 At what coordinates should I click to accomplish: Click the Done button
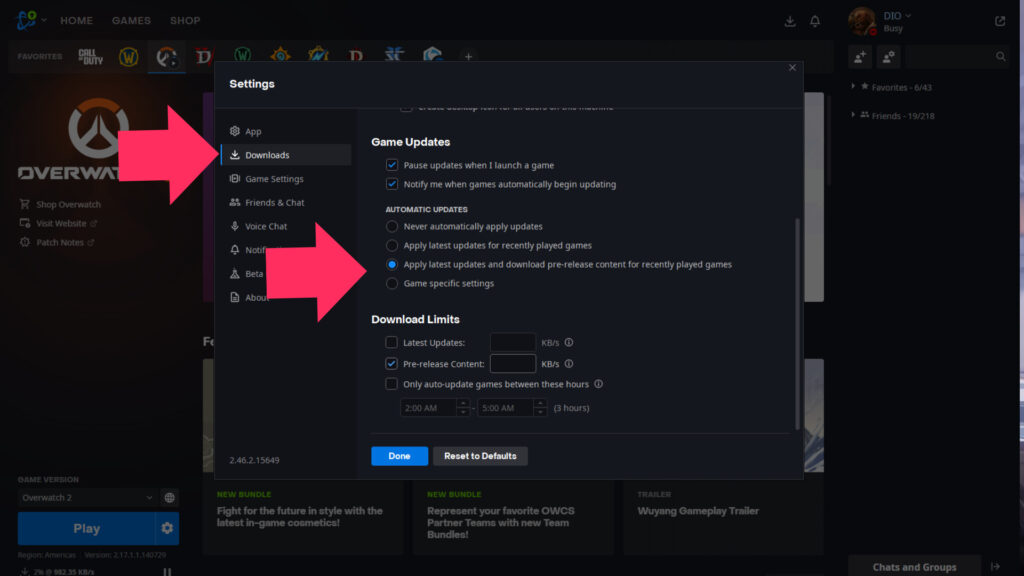(399, 456)
